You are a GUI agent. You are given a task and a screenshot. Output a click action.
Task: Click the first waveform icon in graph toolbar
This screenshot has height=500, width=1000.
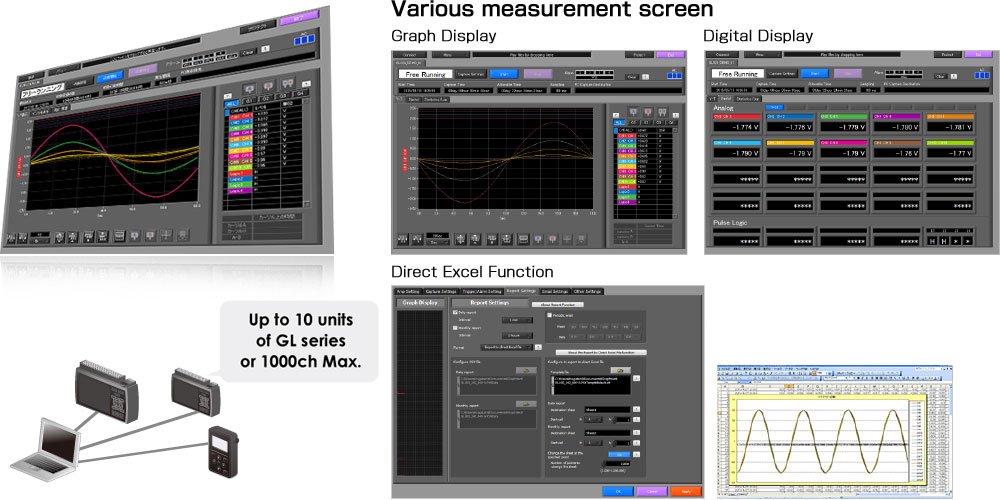coord(404,238)
